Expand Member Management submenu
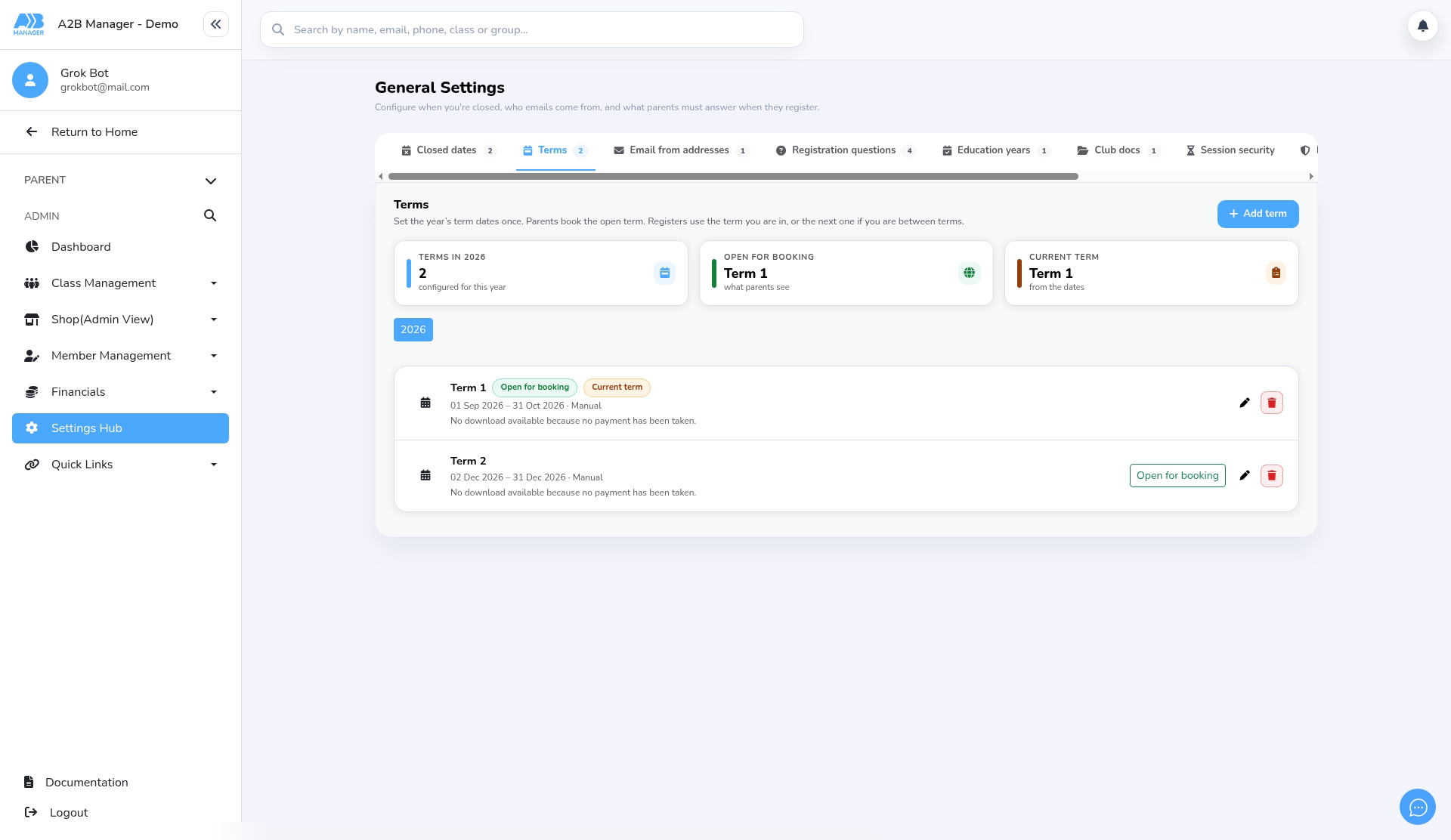The width and height of the screenshot is (1451, 840). click(x=214, y=356)
